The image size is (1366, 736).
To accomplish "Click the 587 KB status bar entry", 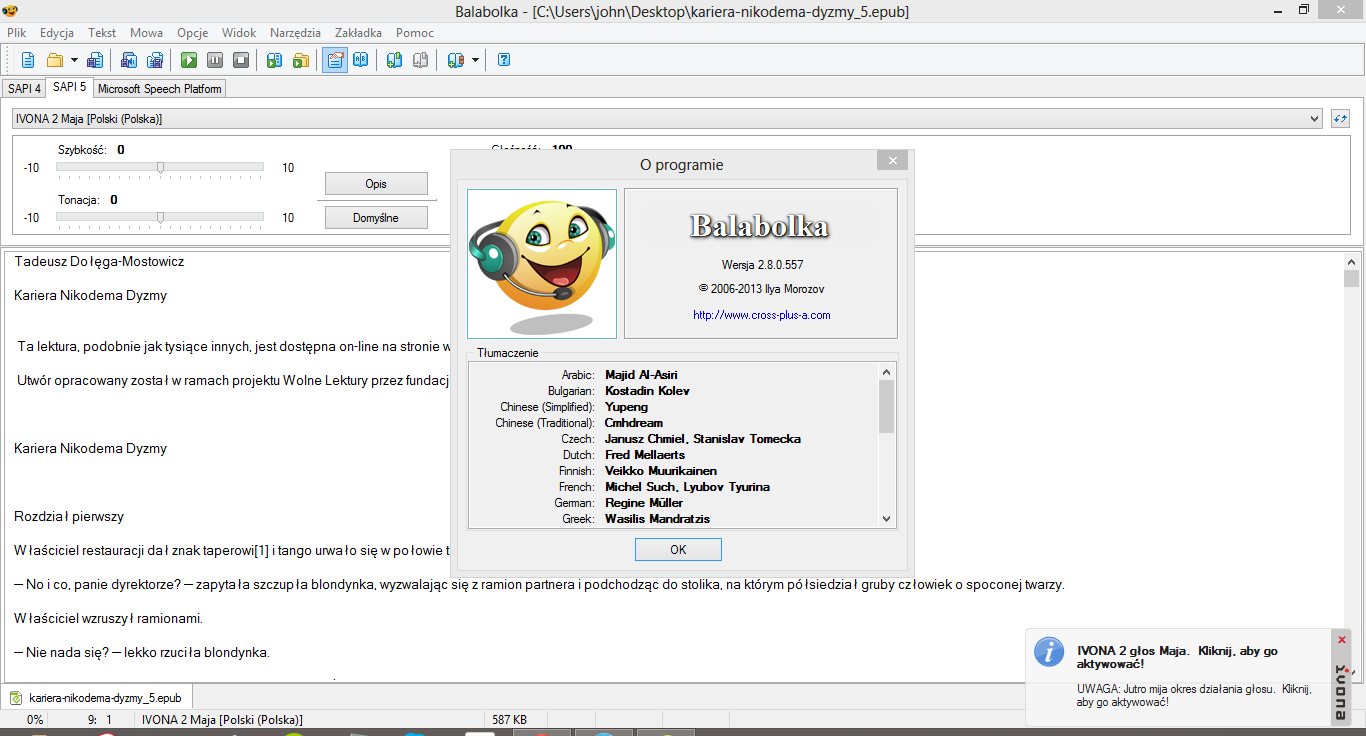I will point(509,719).
